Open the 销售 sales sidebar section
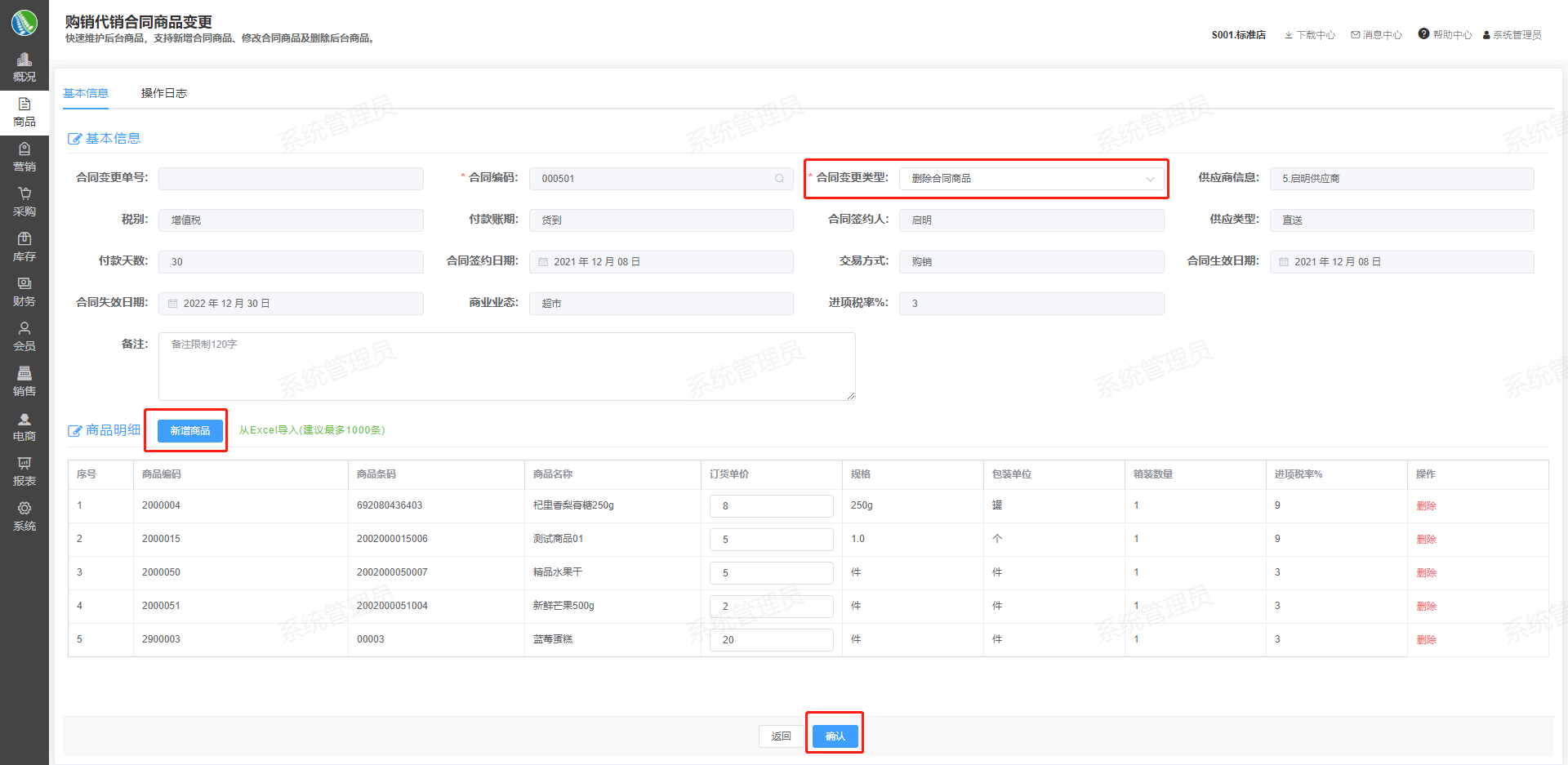The width and height of the screenshot is (1568, 765). tap(24, 382)
